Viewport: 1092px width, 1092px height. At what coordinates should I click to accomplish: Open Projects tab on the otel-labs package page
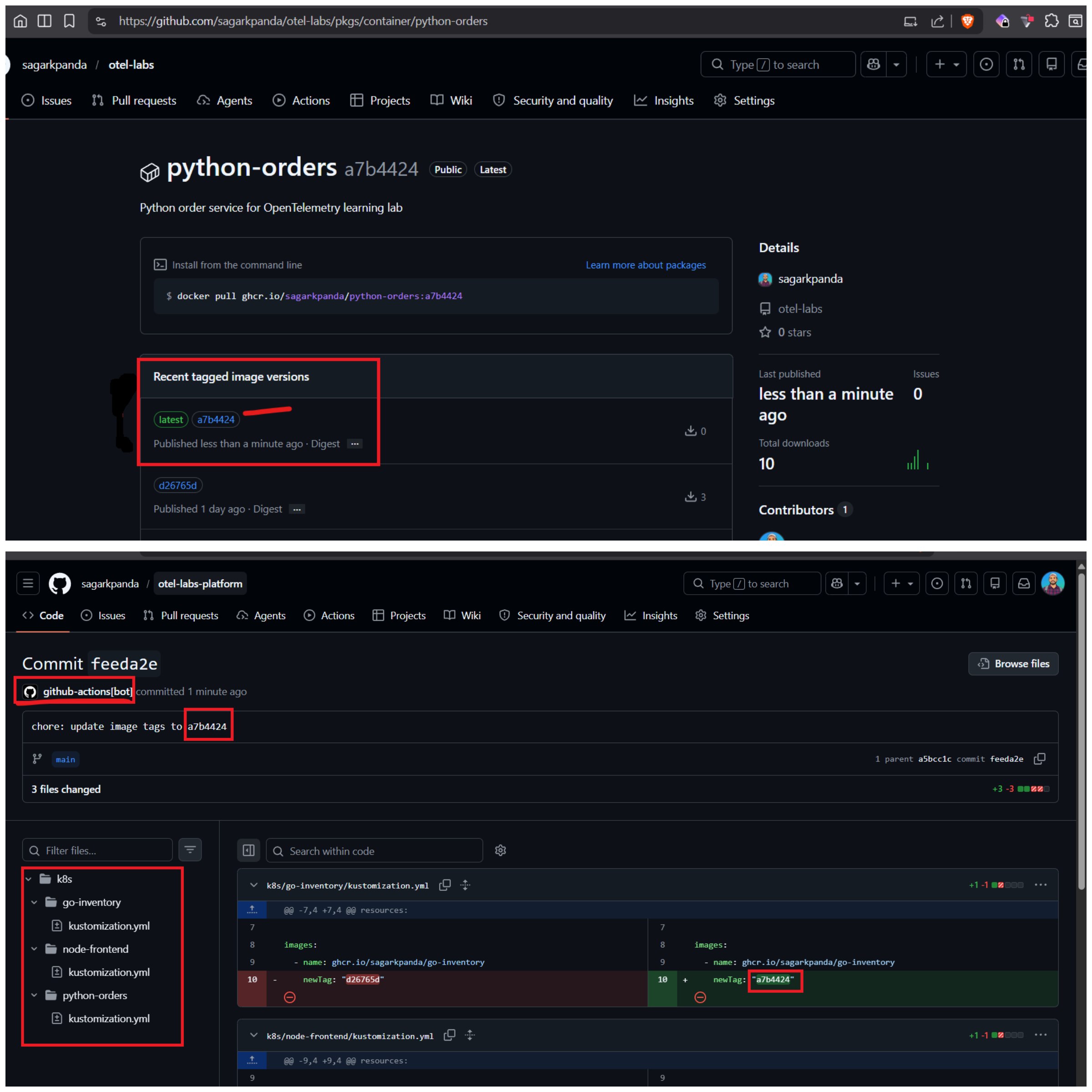point(380,101)
